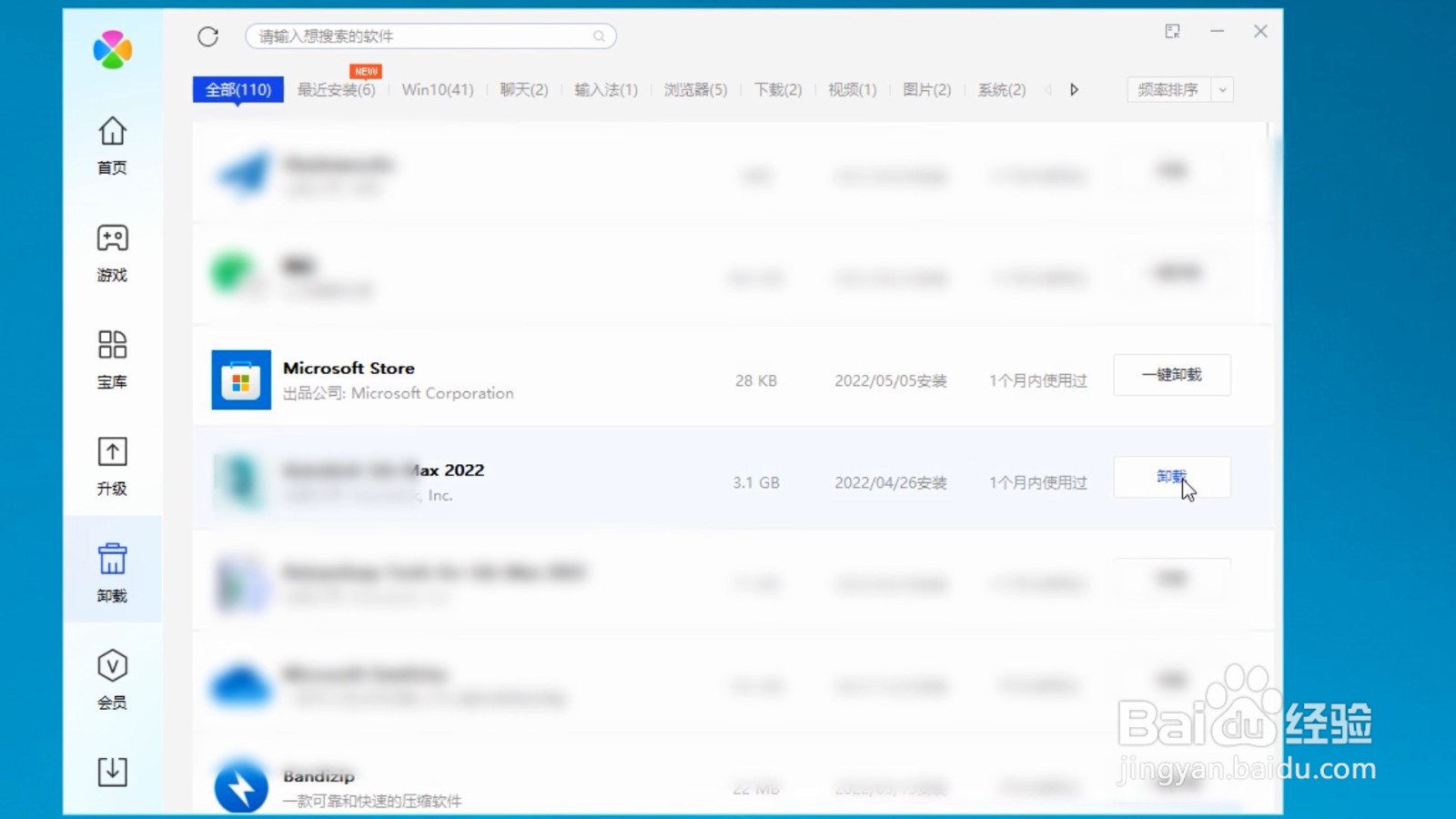Screen dimensions: 1456x819
Task: Click the colorful app logo
Action: click(113, 49)
